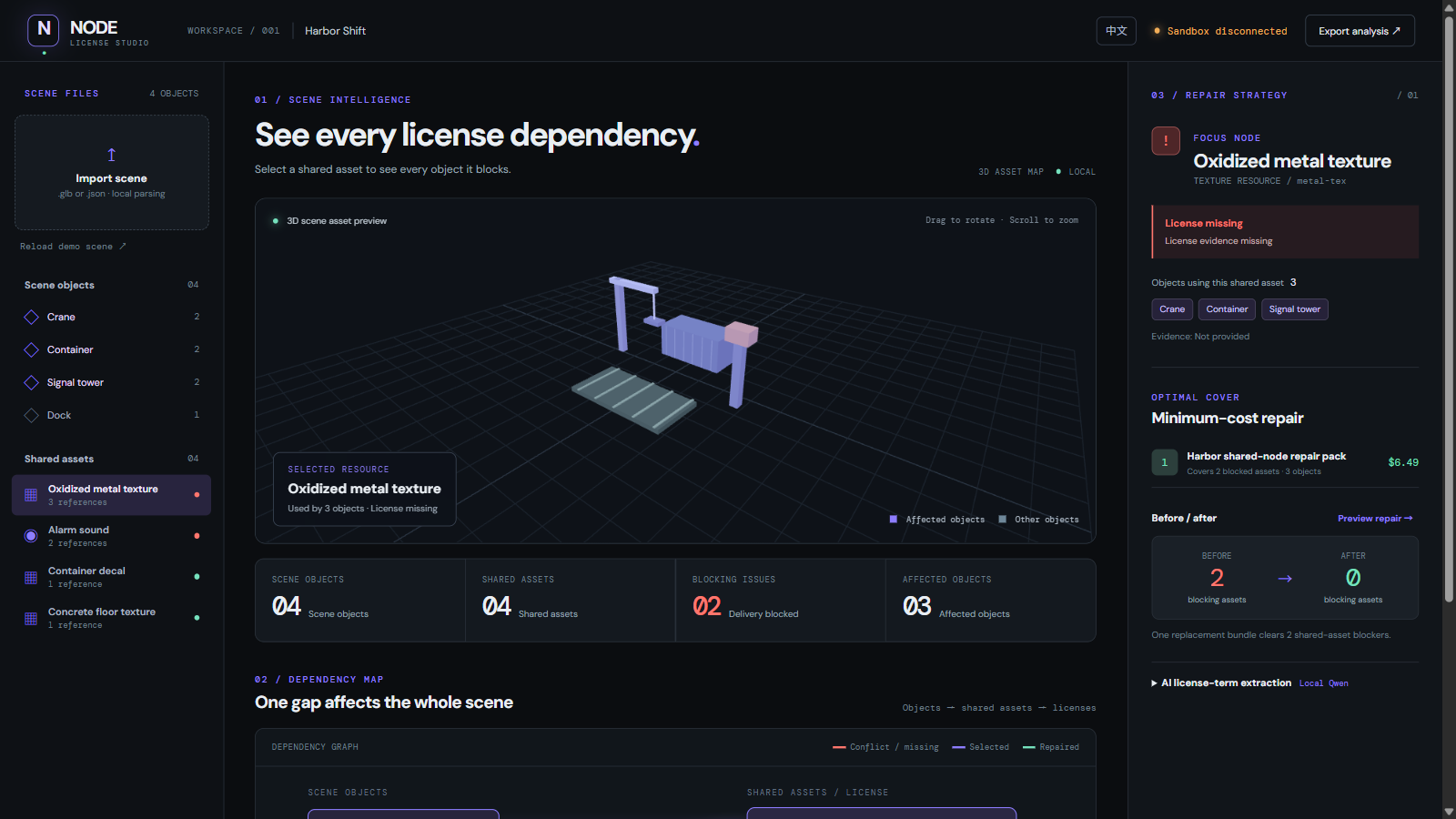Click the green status dot on Concrete floor texture
The height and width of the screenshot is (819, 1456).
(x=197, y=618)
